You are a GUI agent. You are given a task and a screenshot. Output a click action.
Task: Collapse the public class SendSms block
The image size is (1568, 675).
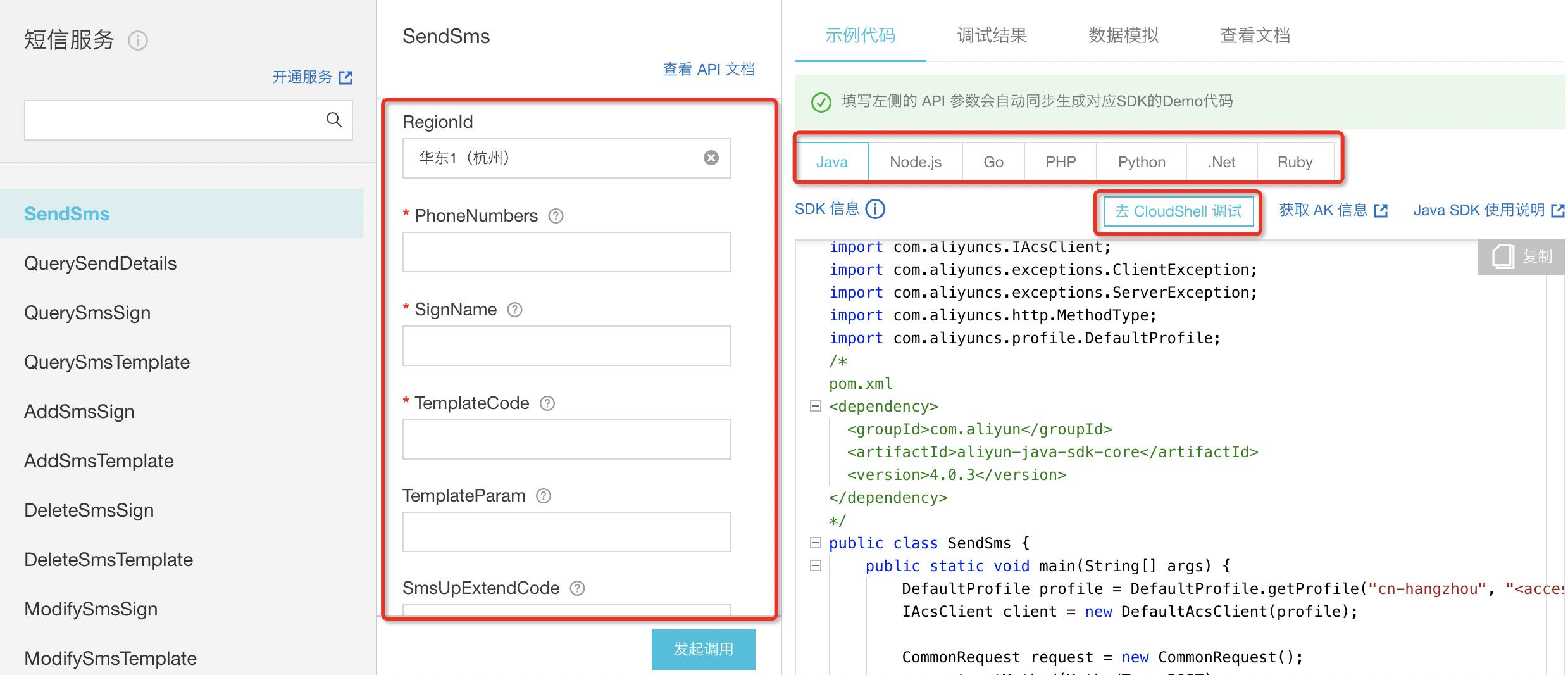[x=816, y=543]
